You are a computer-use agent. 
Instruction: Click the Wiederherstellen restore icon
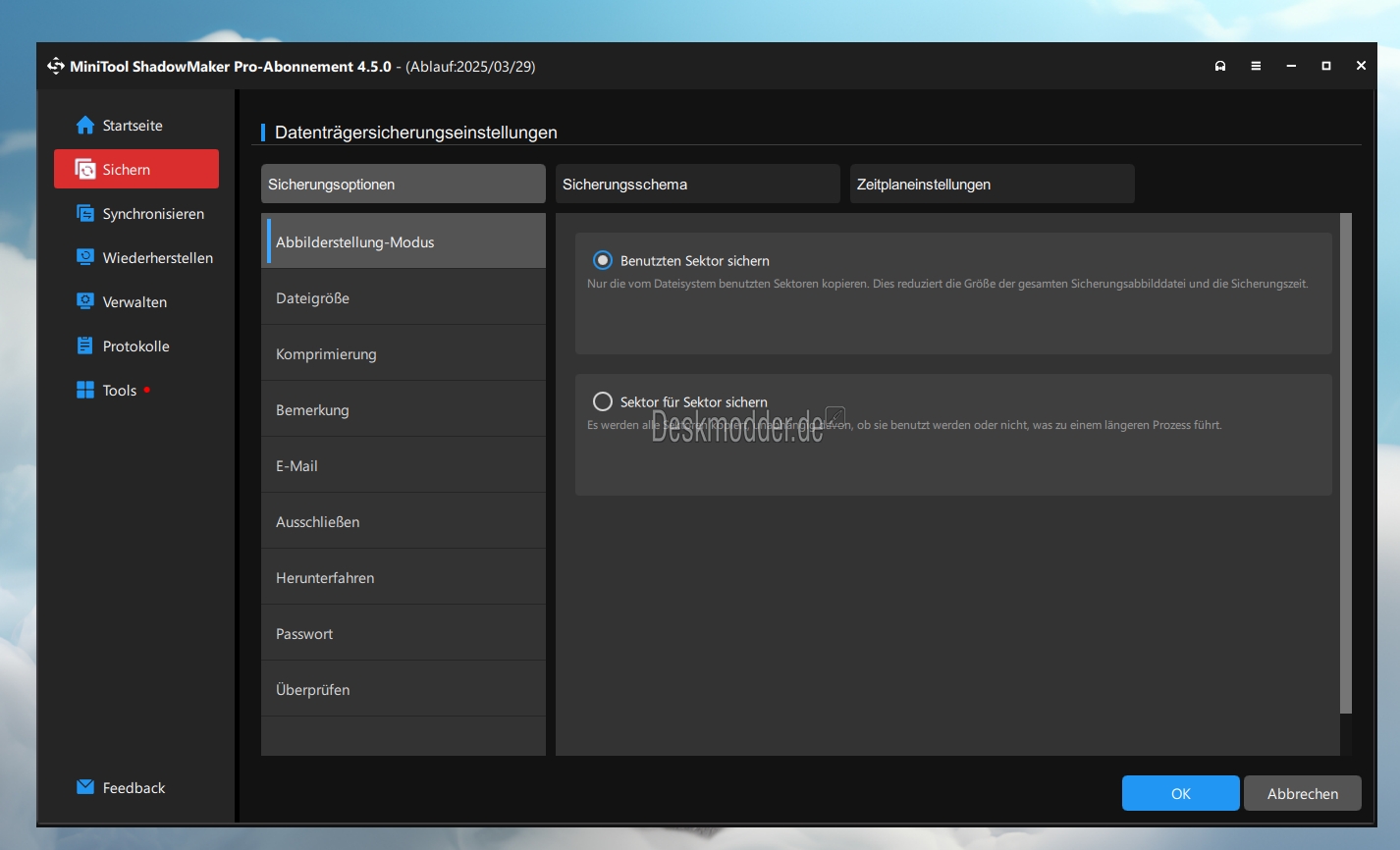pos(85,257)
